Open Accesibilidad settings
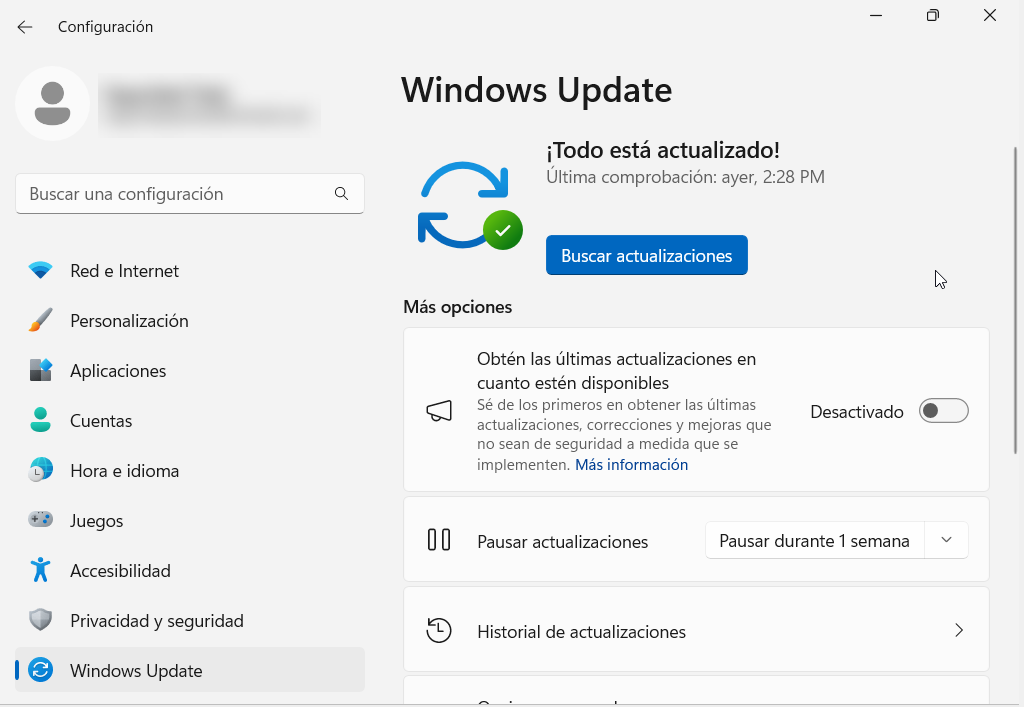 [190, 570]
